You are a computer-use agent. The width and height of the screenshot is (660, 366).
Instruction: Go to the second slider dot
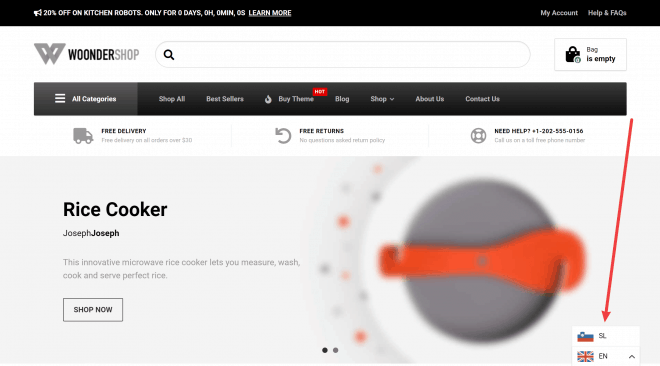335,350
